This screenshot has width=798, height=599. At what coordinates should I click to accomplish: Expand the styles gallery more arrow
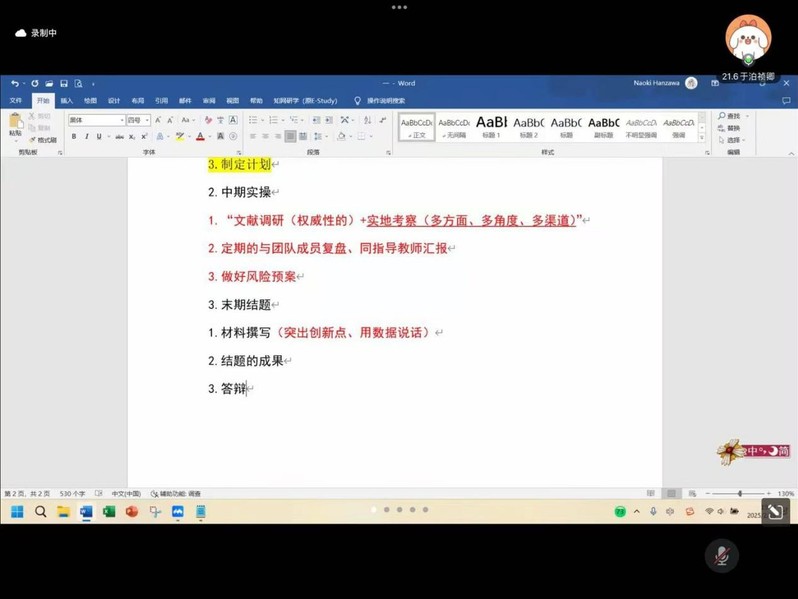(x=702, y=138)
